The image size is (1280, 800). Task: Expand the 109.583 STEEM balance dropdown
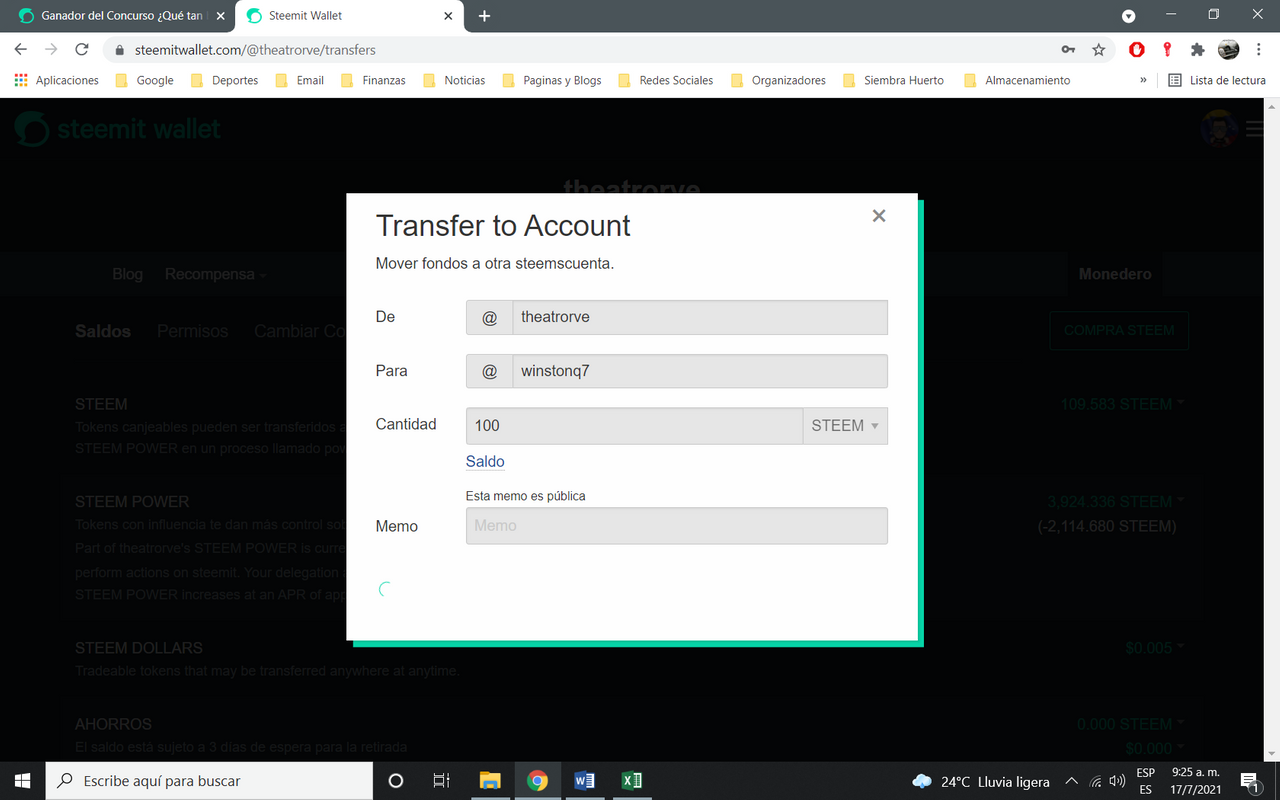1122,404
